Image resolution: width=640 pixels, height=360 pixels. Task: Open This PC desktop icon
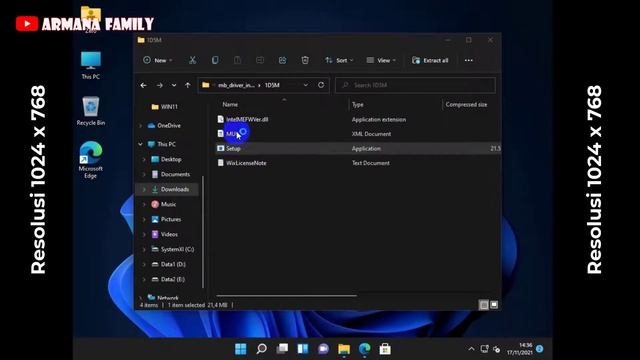pyautogui.click(x=91, y=65)
